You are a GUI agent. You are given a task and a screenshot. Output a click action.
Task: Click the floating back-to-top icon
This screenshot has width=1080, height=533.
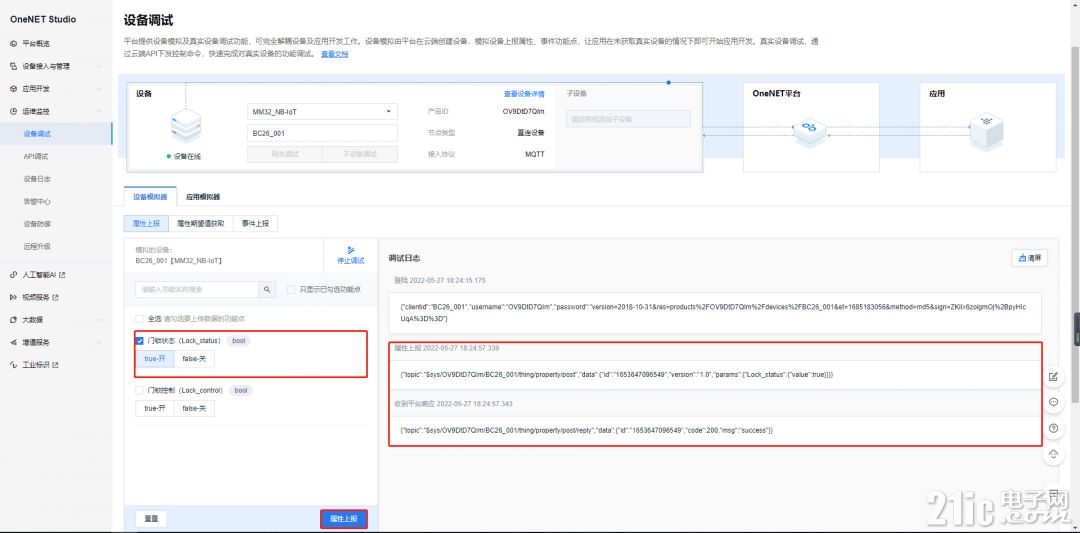click(x=1053, y=454)
